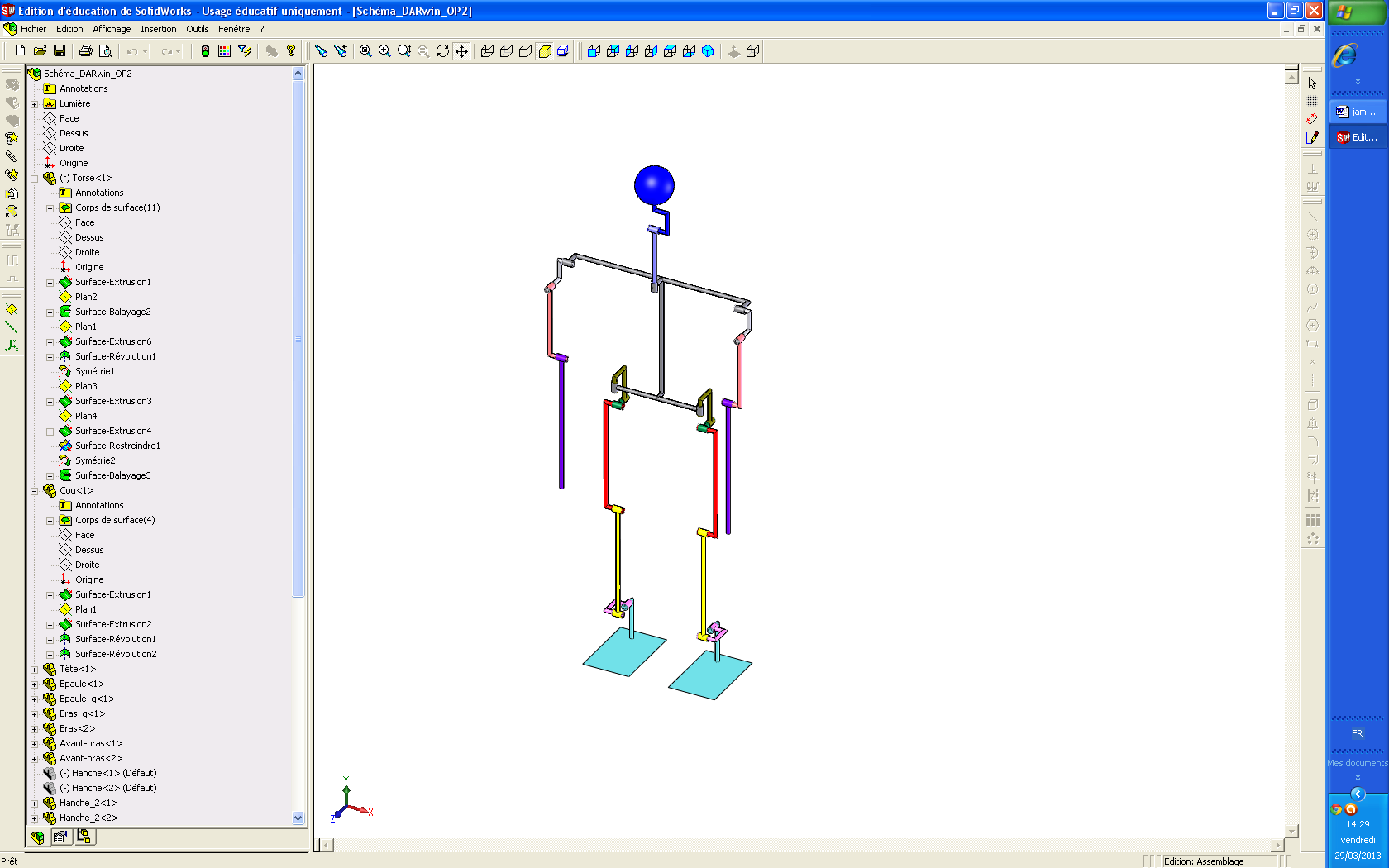Open the help question mark icon
Viewport: 1389px width, 868px height.
[291, 51]
